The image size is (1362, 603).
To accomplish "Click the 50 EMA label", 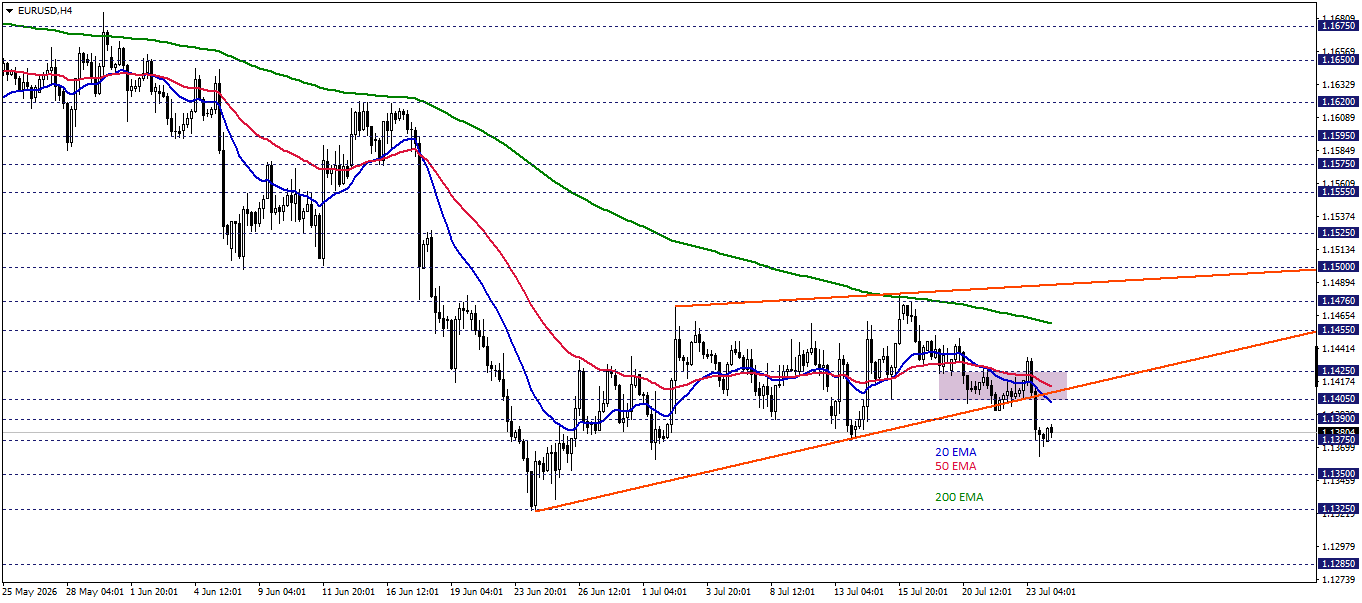I will click(x=955, y=466).
